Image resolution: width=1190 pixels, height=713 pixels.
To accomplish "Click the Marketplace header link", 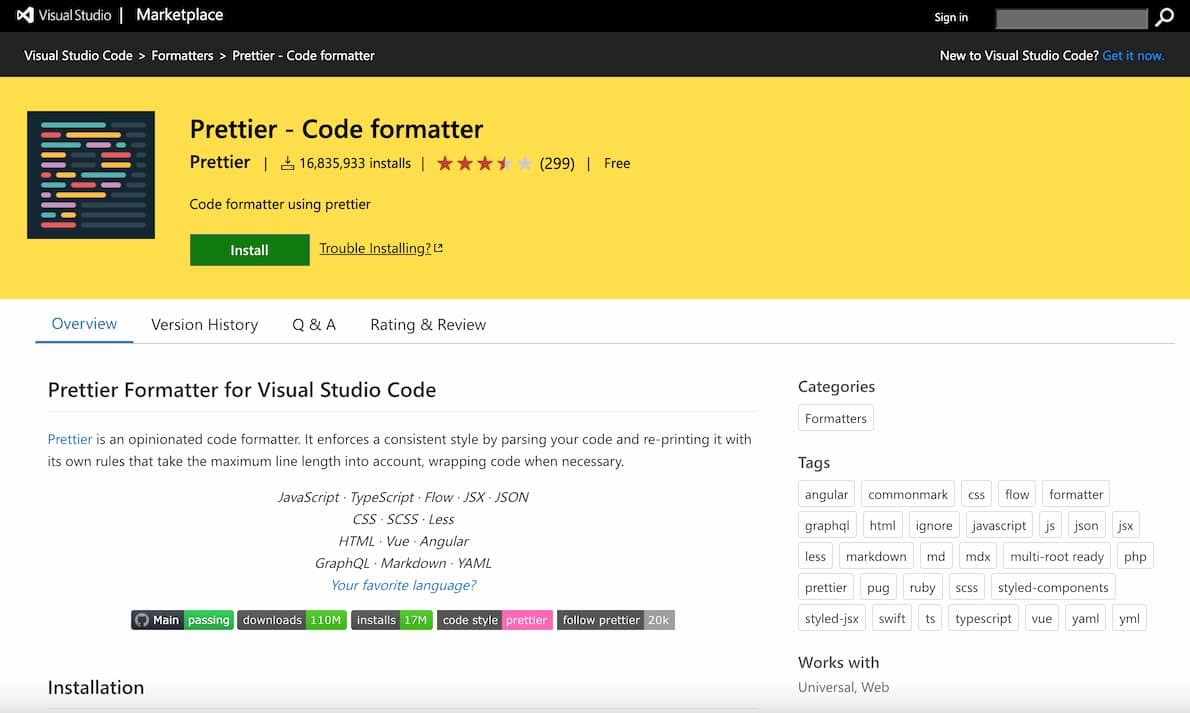I will 180,15.
